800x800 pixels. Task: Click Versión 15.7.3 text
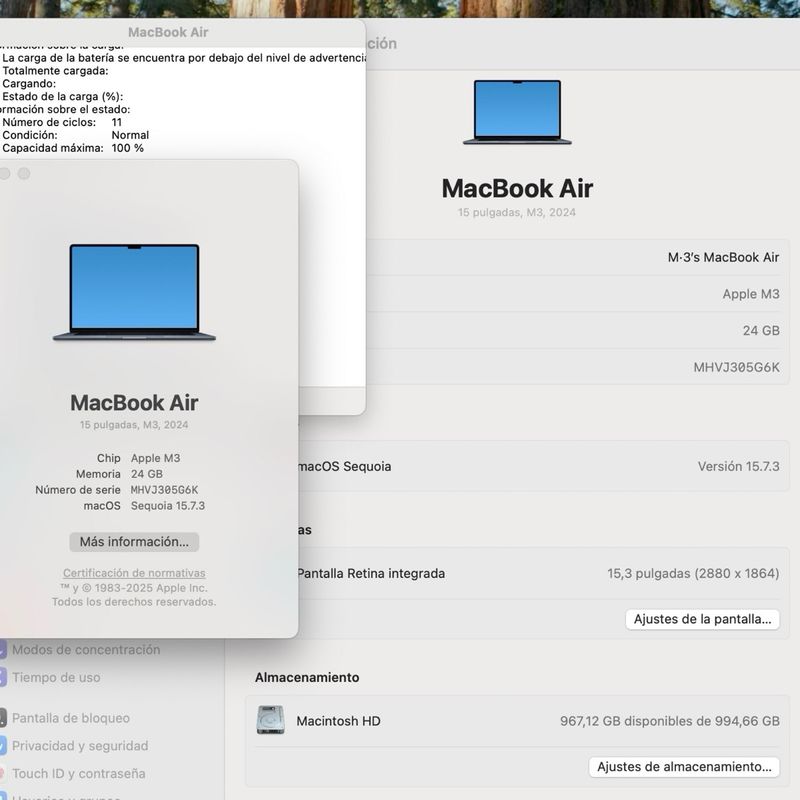tap(738, 466)
